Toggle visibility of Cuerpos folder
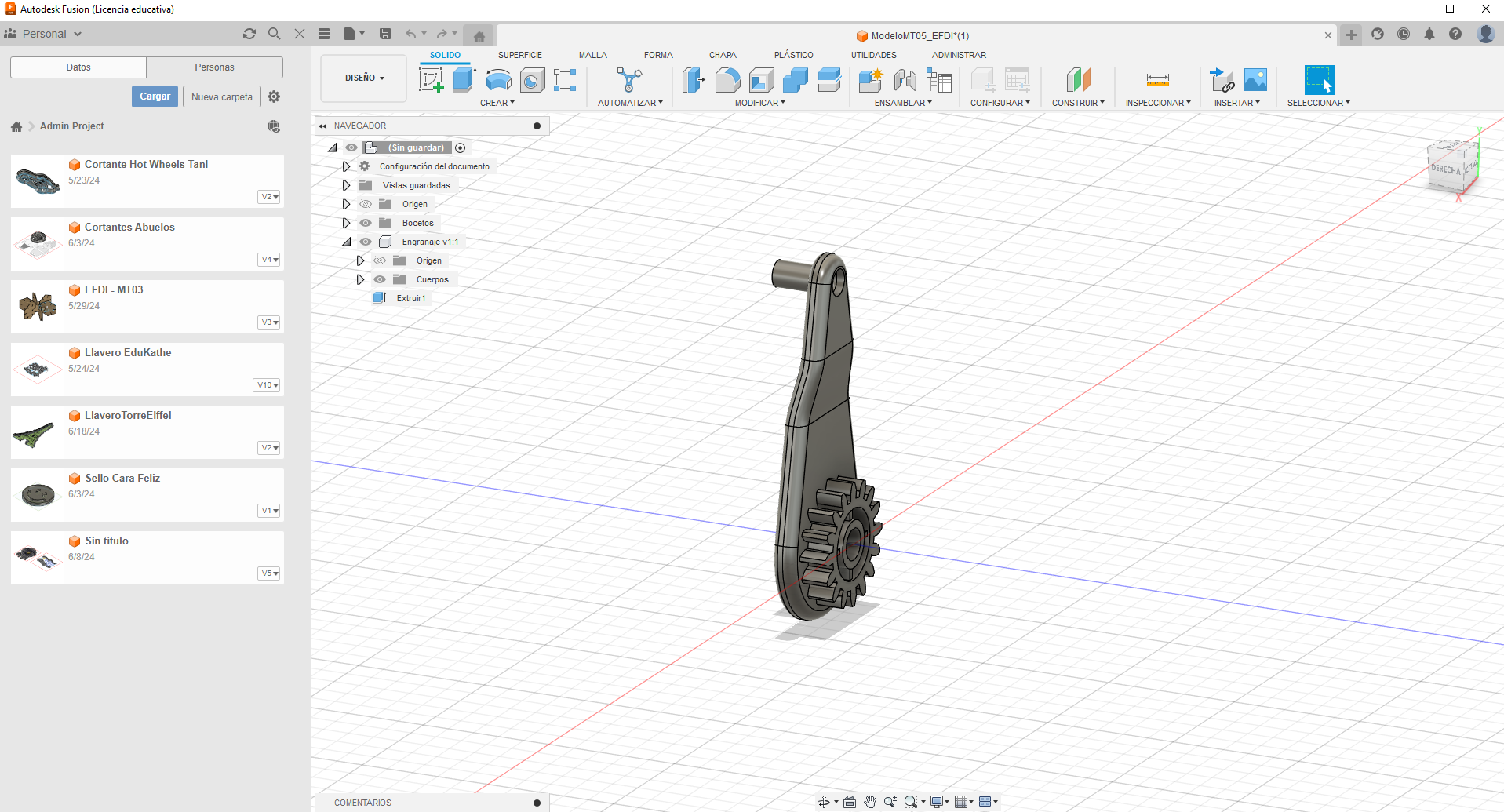 tap(380, 279)
